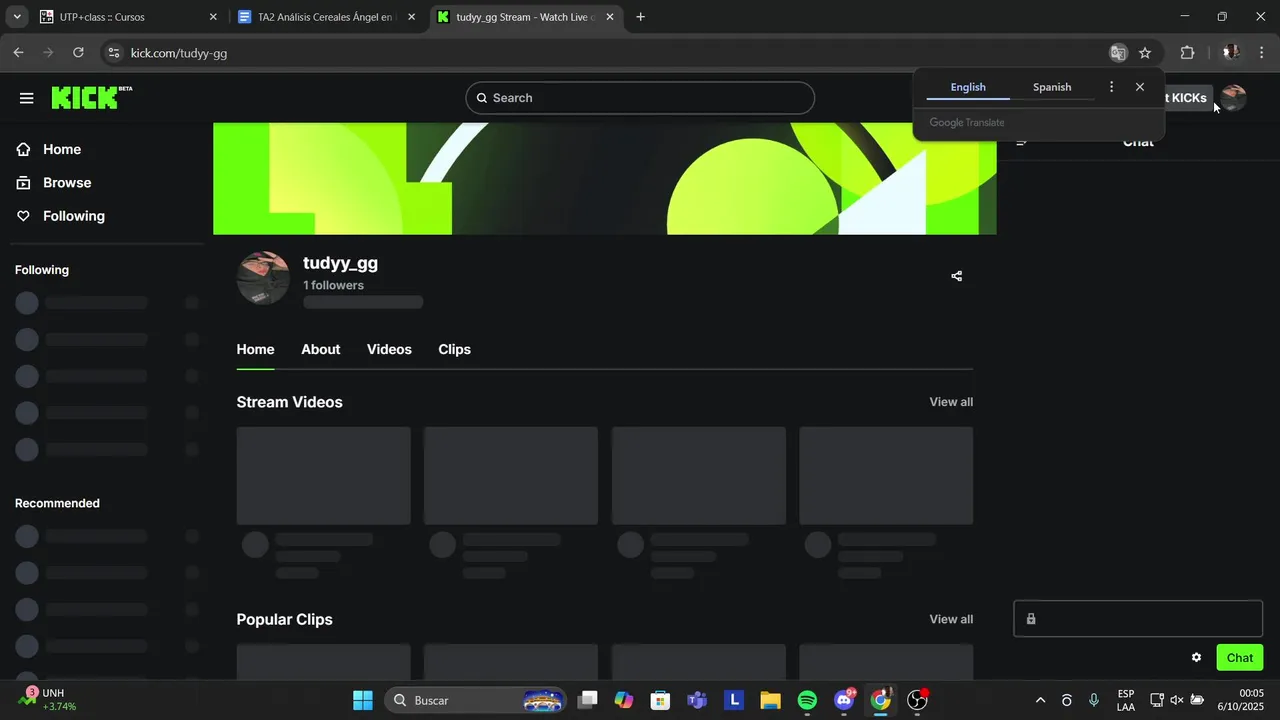Screen dimensions: 1280x720
Task: Open Discord from the taskbar
Action: click(844, 700)
